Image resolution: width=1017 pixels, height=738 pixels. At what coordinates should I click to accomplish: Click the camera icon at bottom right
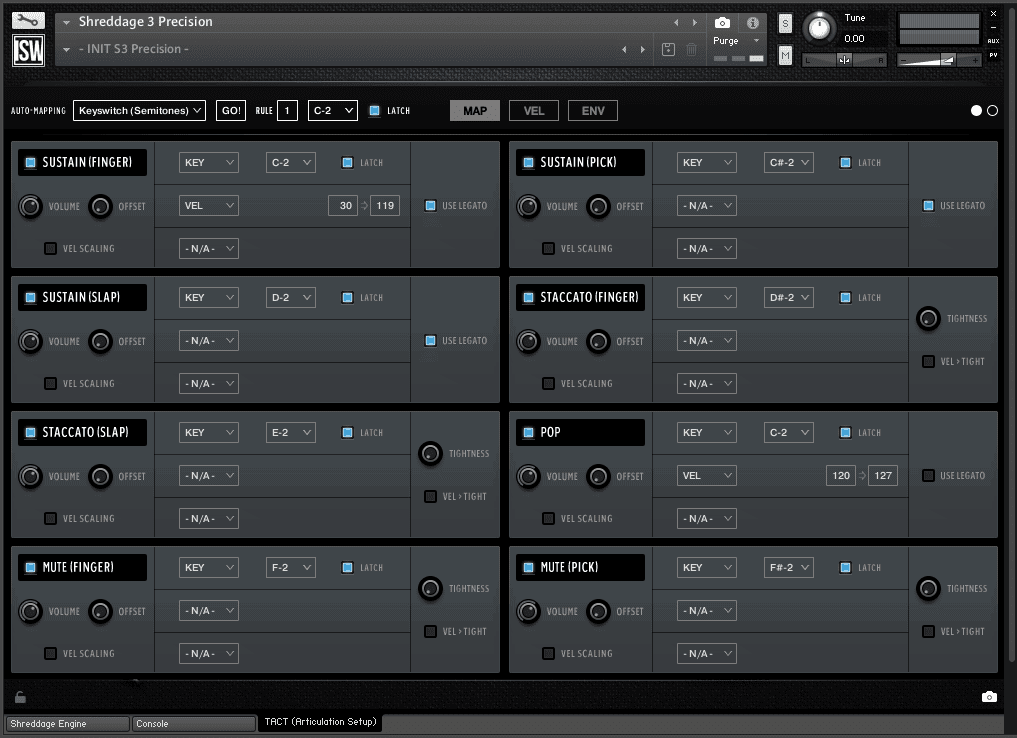[989, 697]
